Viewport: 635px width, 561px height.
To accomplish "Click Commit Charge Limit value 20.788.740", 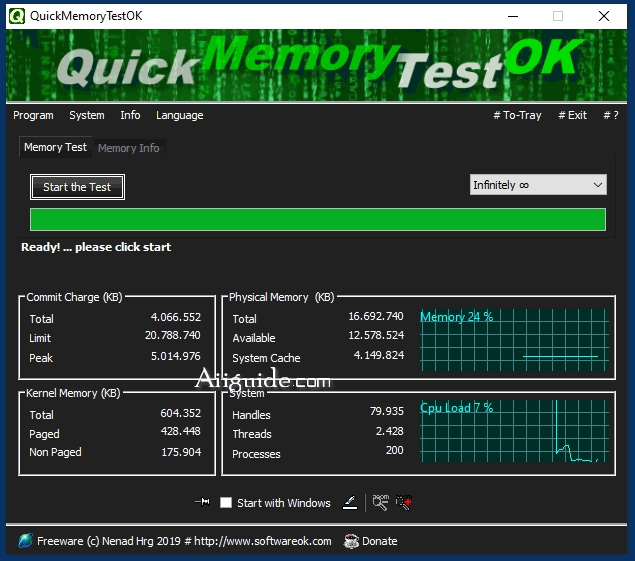I will 173,335.
